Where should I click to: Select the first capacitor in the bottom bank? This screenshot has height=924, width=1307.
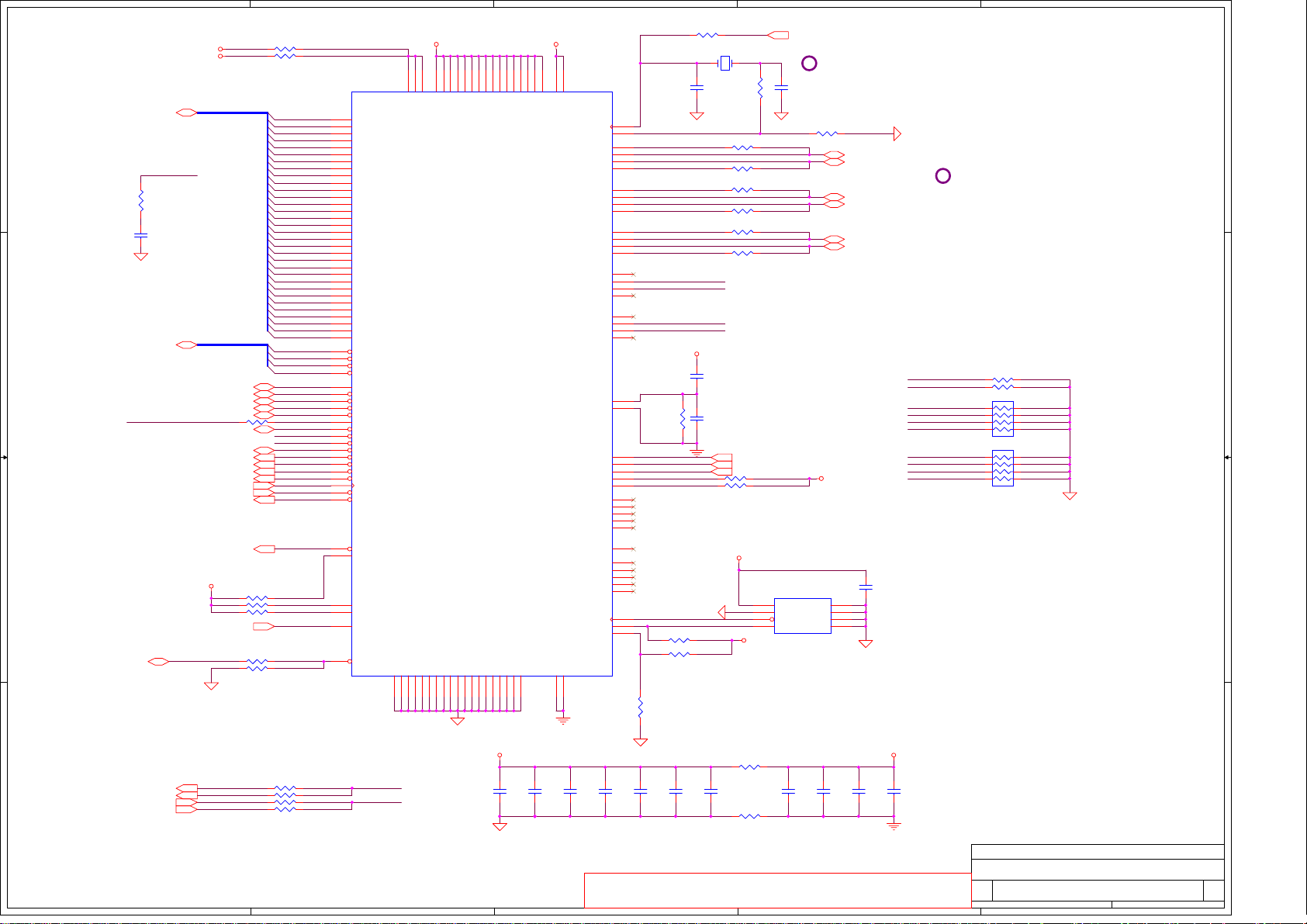500,792
